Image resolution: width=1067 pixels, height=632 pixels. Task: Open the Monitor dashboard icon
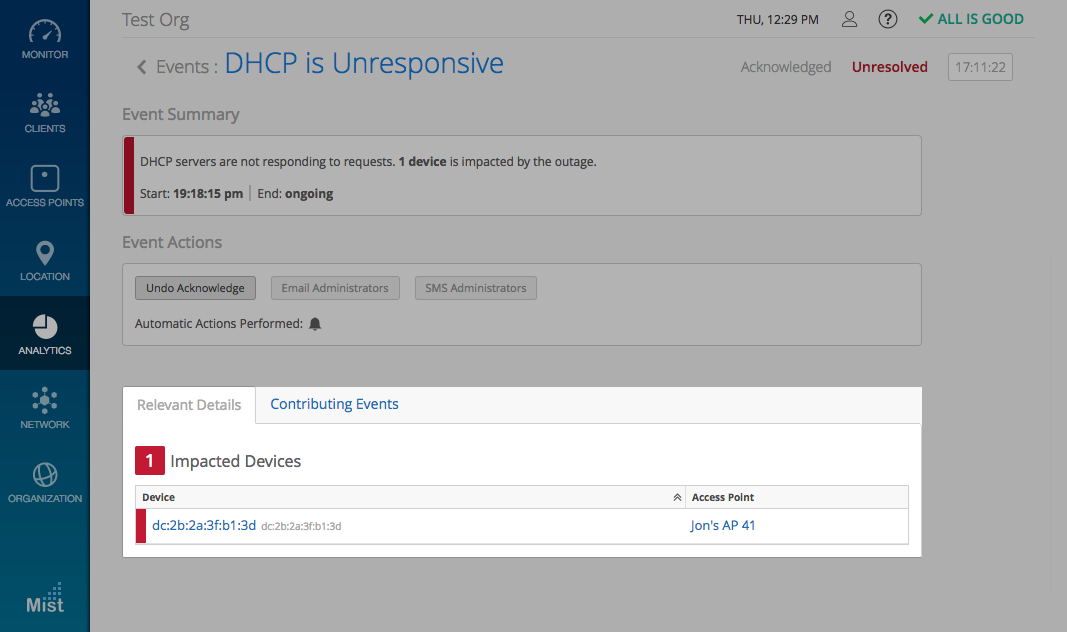point(44,32)
